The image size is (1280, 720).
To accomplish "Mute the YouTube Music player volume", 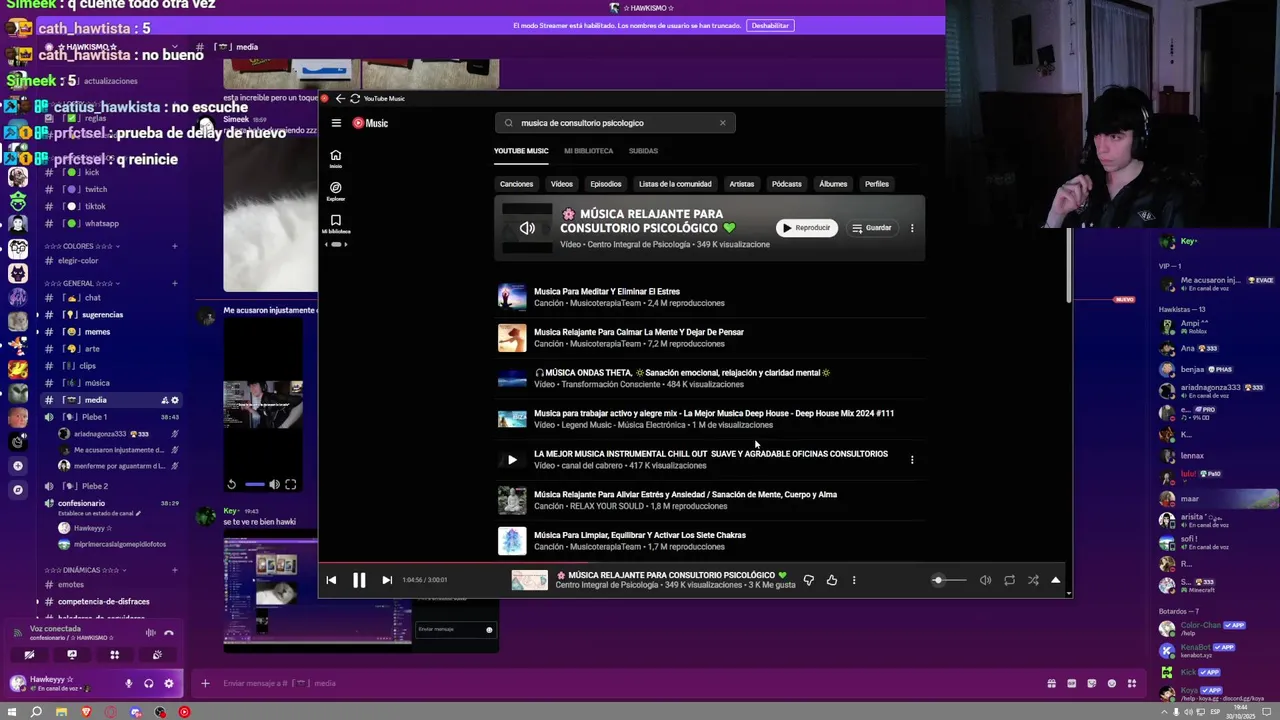I will [985, 580].
